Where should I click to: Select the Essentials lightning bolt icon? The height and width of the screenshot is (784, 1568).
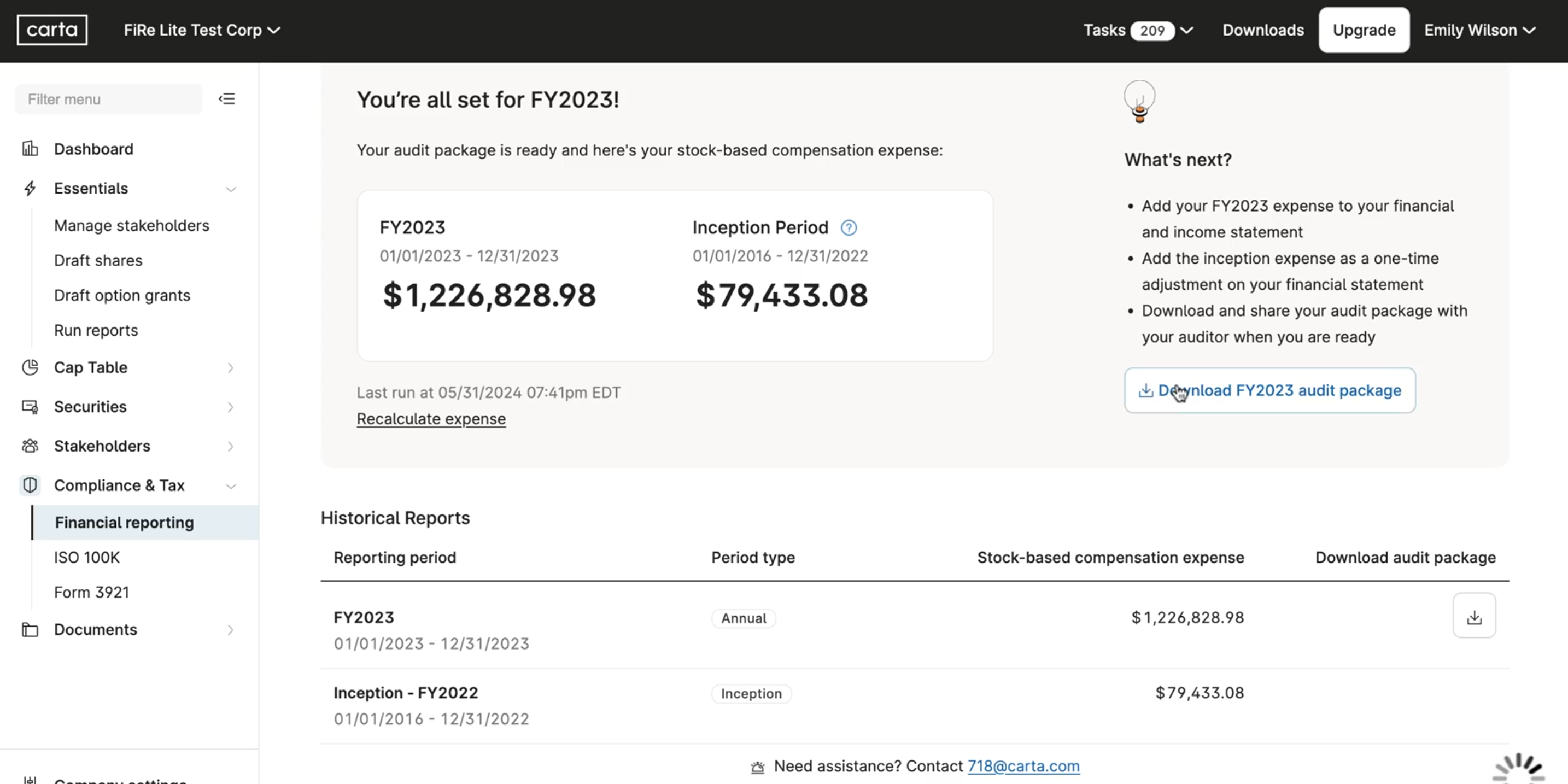click(30, 188)
